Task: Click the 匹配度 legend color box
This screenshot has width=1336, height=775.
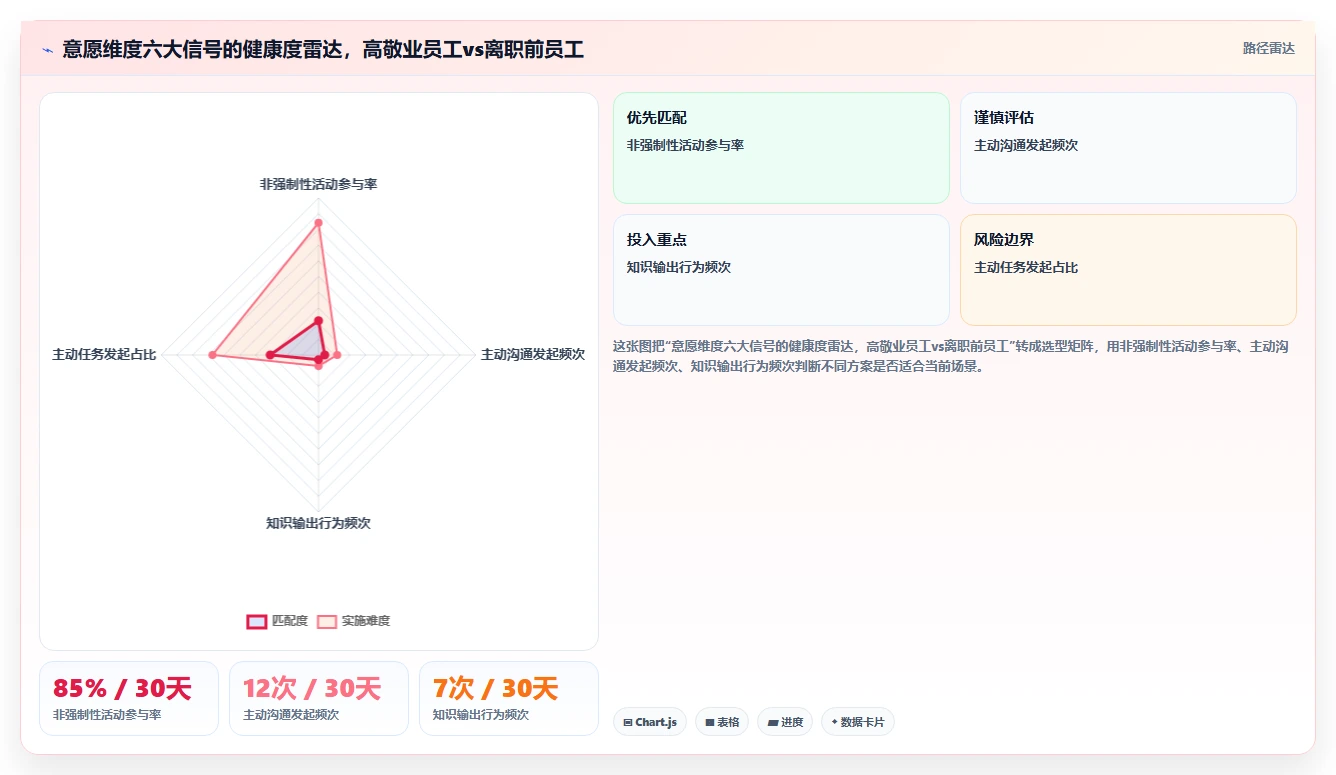Action: point(257,621)
